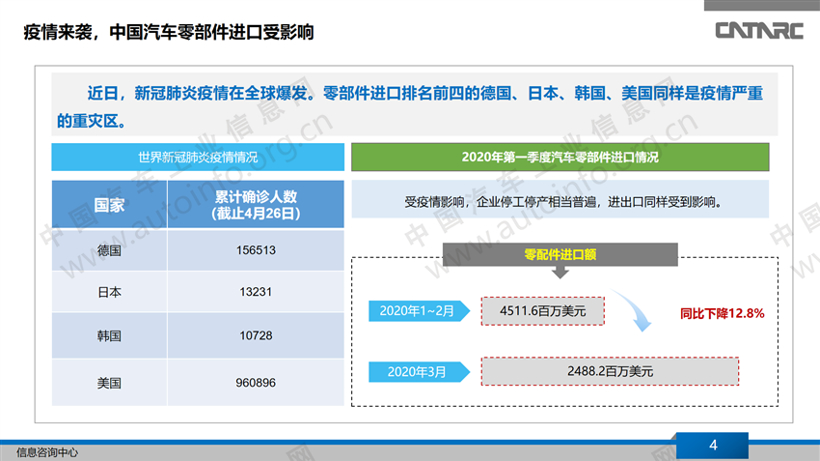Screen dimensions: 820x461
Task: Click the 国家 table column header
Action: click(x=109, y=205)
